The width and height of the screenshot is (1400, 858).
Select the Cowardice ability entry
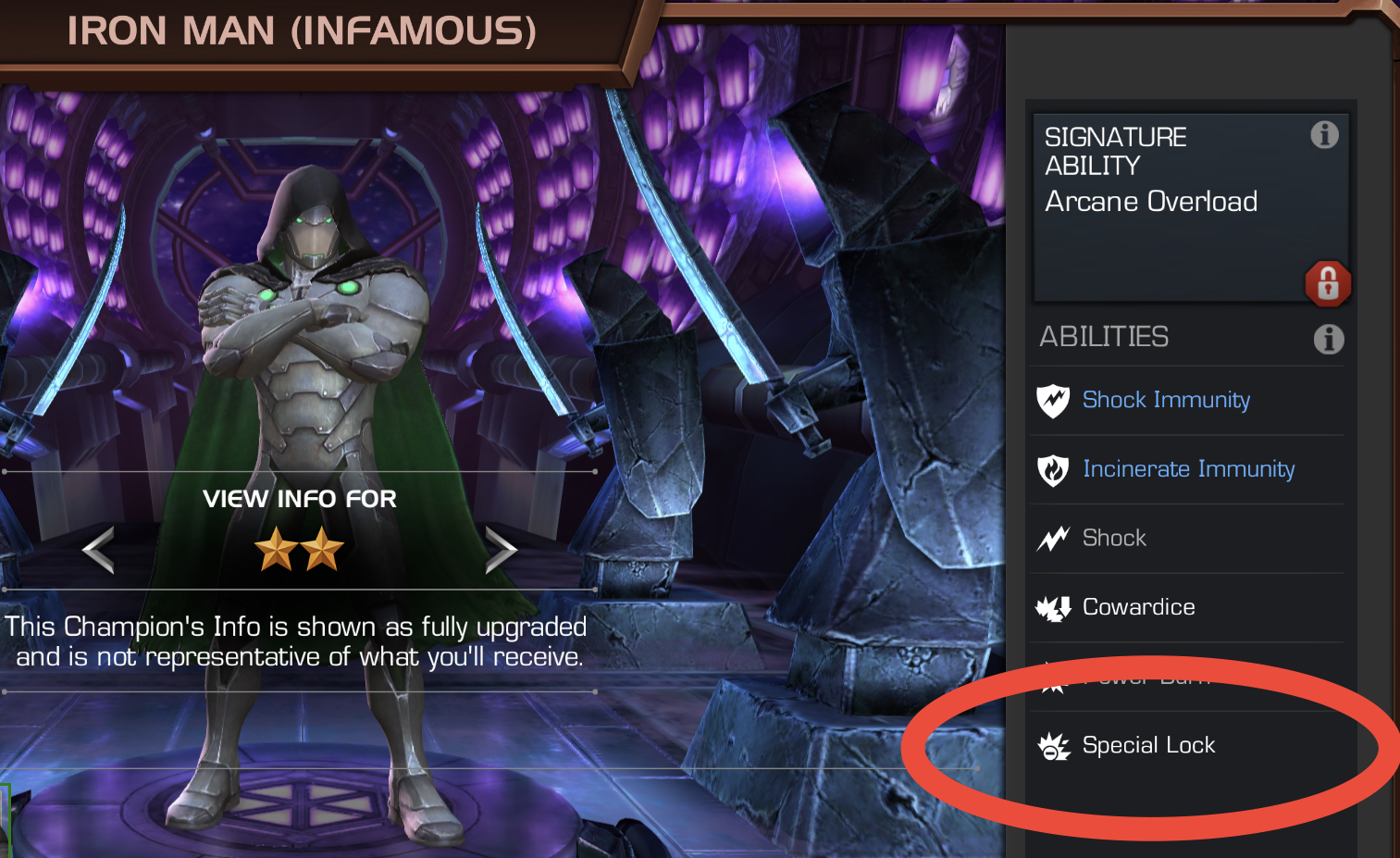pos(1186,608)
